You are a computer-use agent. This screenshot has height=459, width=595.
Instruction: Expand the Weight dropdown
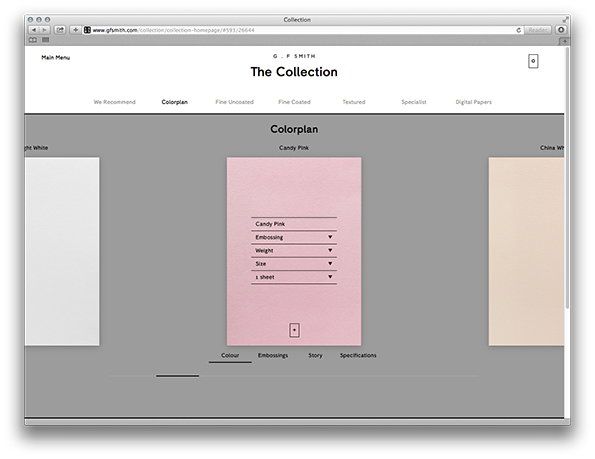pyautogui.click(x=294, y=250)
